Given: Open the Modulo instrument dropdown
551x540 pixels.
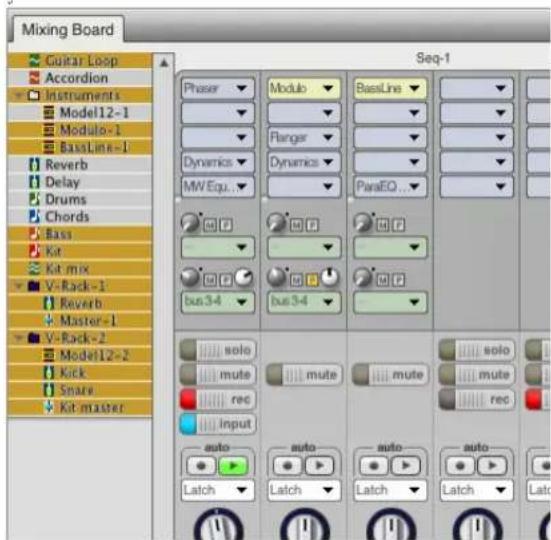Looking at the screenshot, I should (x=304, y=88).
